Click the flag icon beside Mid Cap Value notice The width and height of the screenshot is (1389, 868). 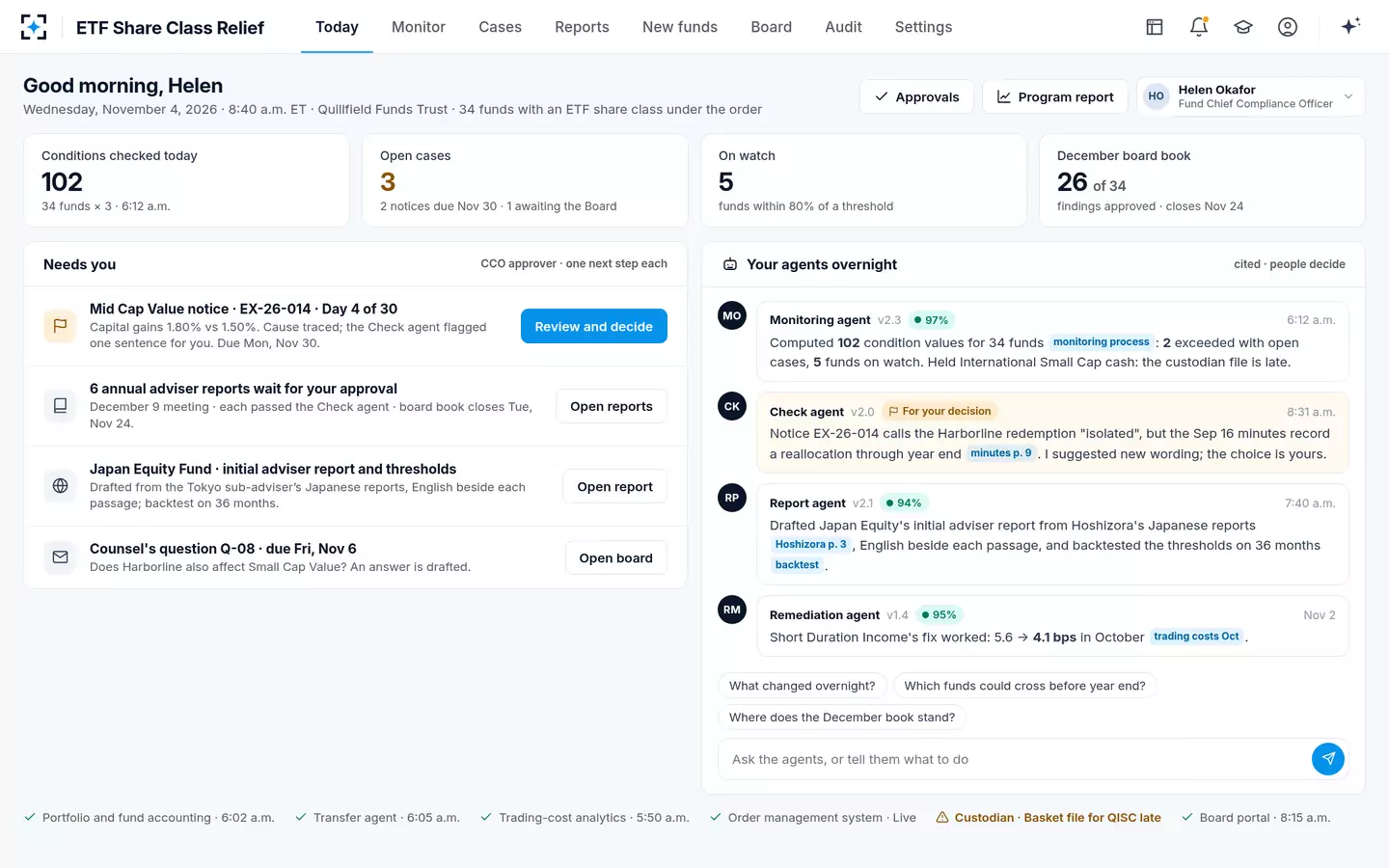coord(60,326)
